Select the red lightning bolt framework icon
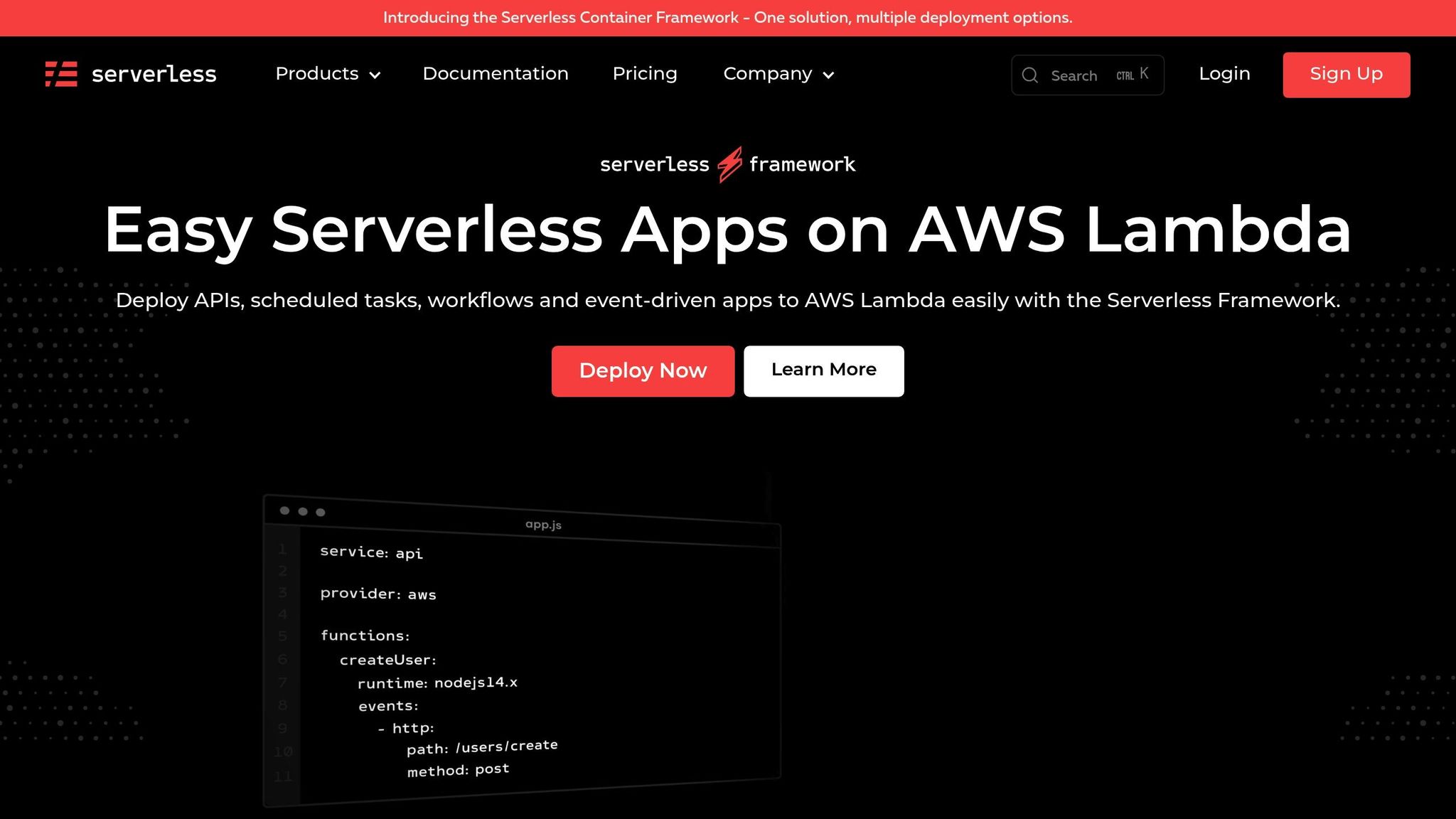 (x=729, y=164)
